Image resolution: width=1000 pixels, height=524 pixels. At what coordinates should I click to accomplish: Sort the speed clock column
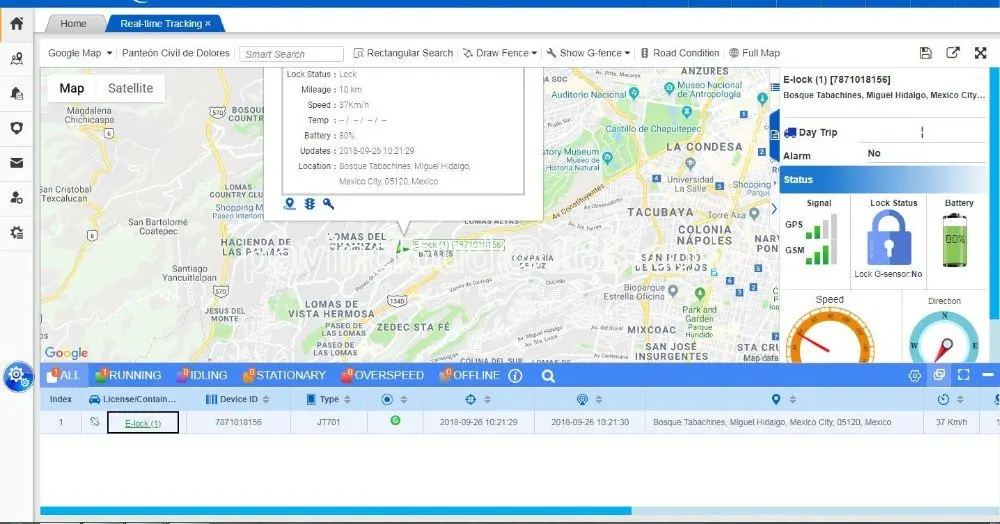[x=951, y=400]
